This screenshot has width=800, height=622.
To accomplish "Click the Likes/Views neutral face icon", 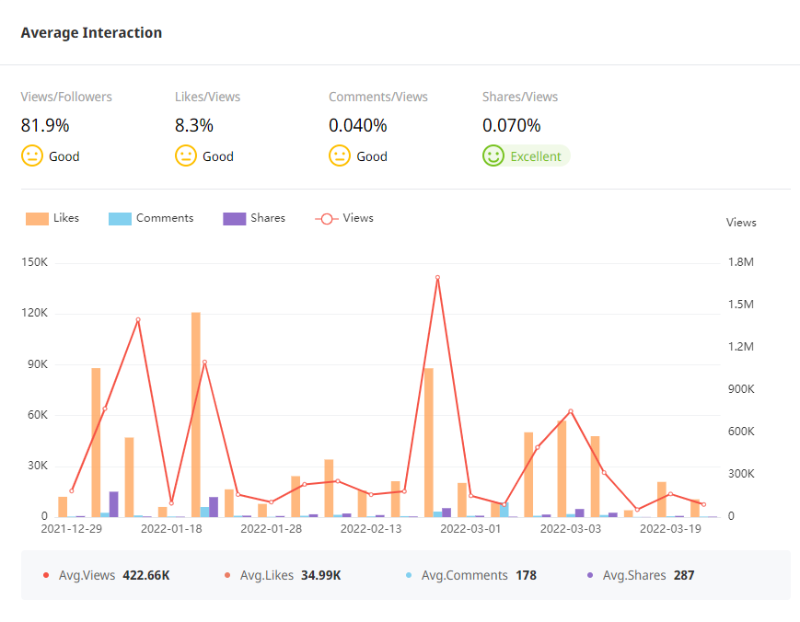I will coord(186,156).
